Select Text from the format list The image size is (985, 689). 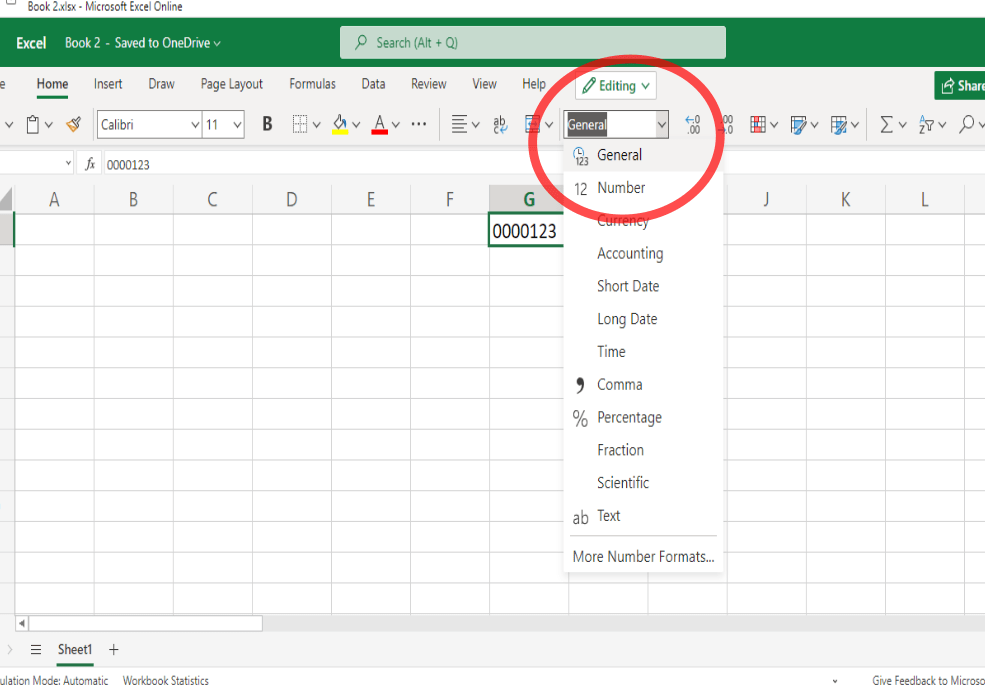click(x=609, y=516)
